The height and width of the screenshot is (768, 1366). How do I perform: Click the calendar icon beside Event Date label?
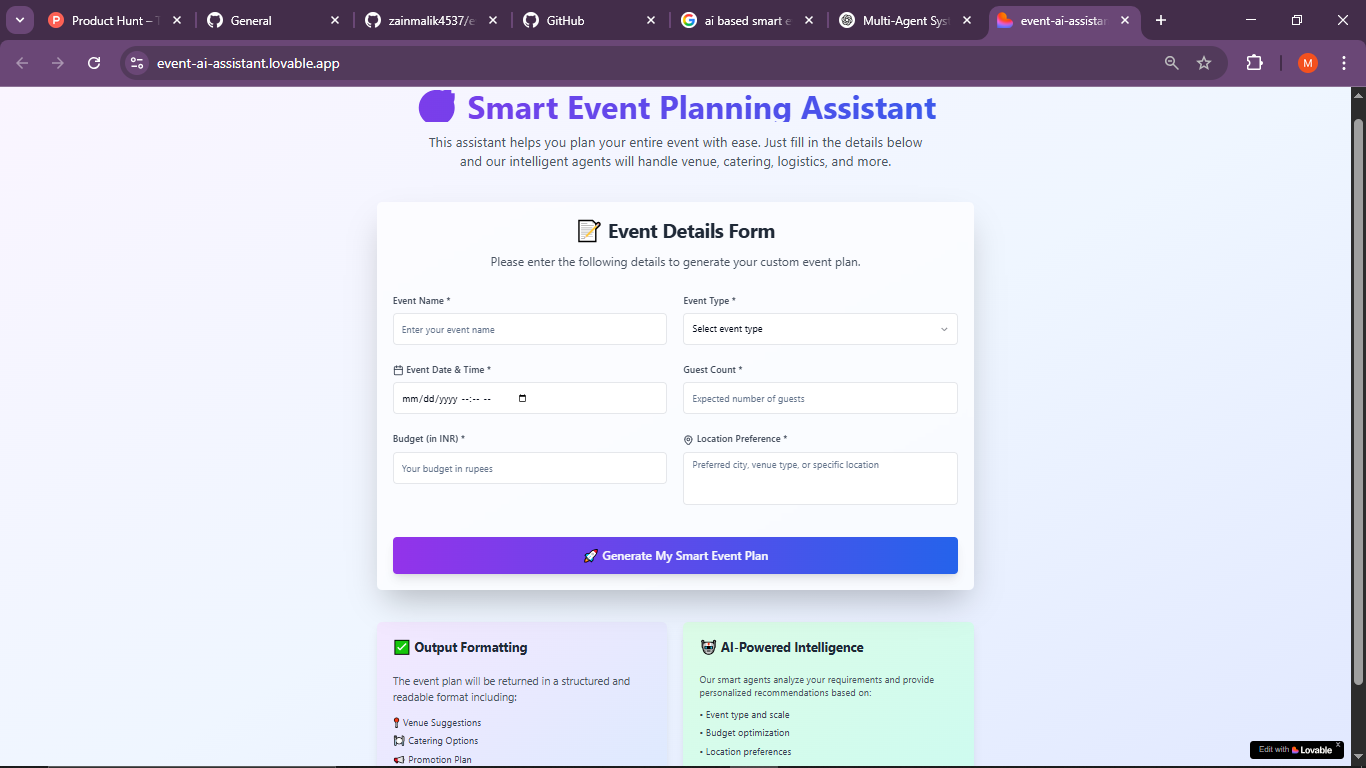click(398, 370)
